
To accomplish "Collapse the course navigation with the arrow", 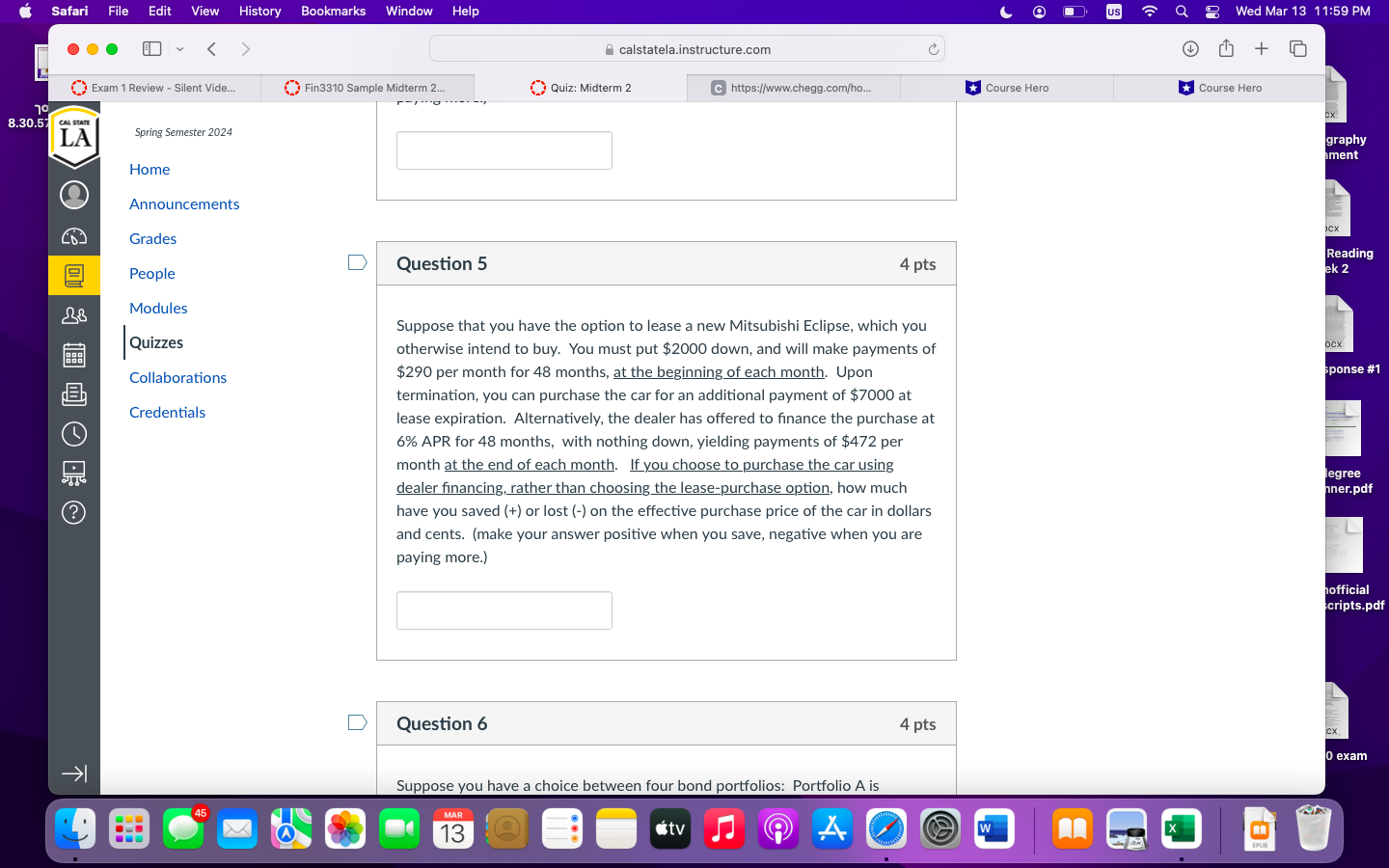I will click(74, 773).
